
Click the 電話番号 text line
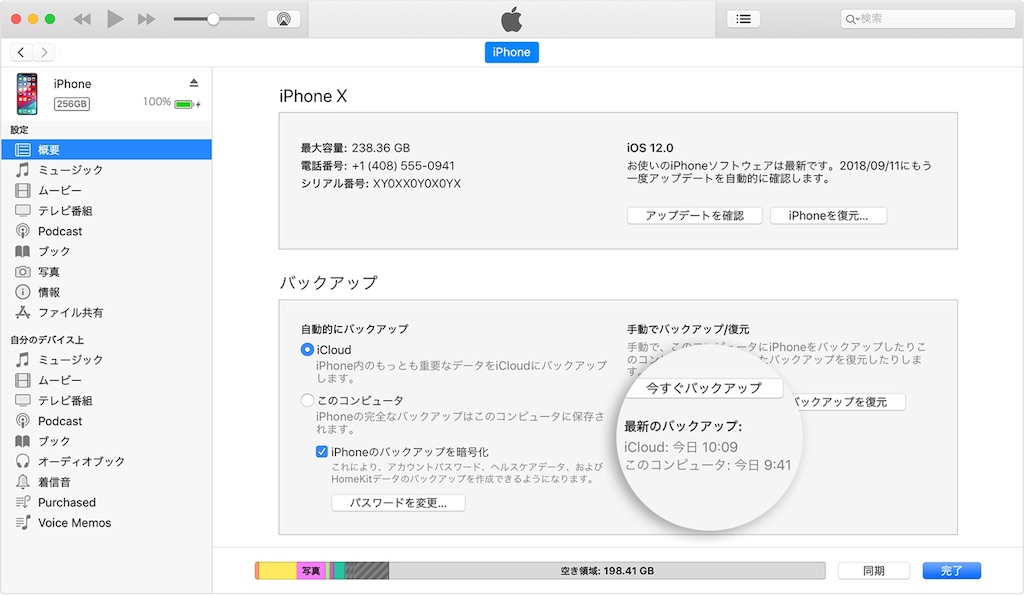pyautogui.click(x=377, y=166)
